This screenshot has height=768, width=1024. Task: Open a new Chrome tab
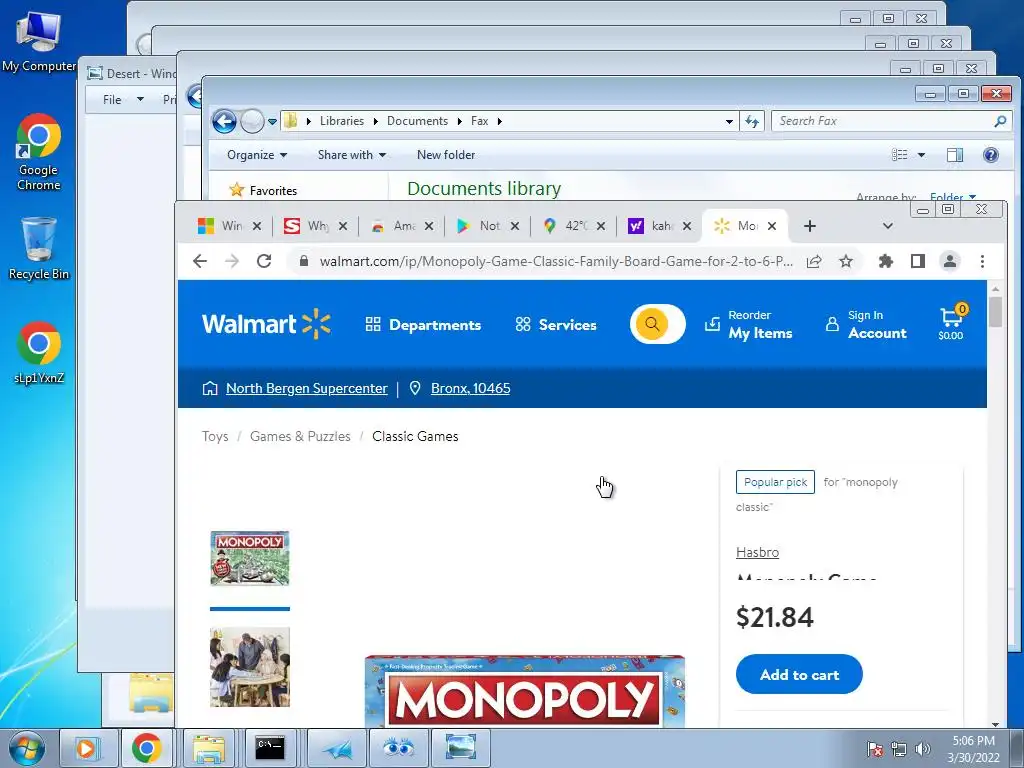[810, 226]
